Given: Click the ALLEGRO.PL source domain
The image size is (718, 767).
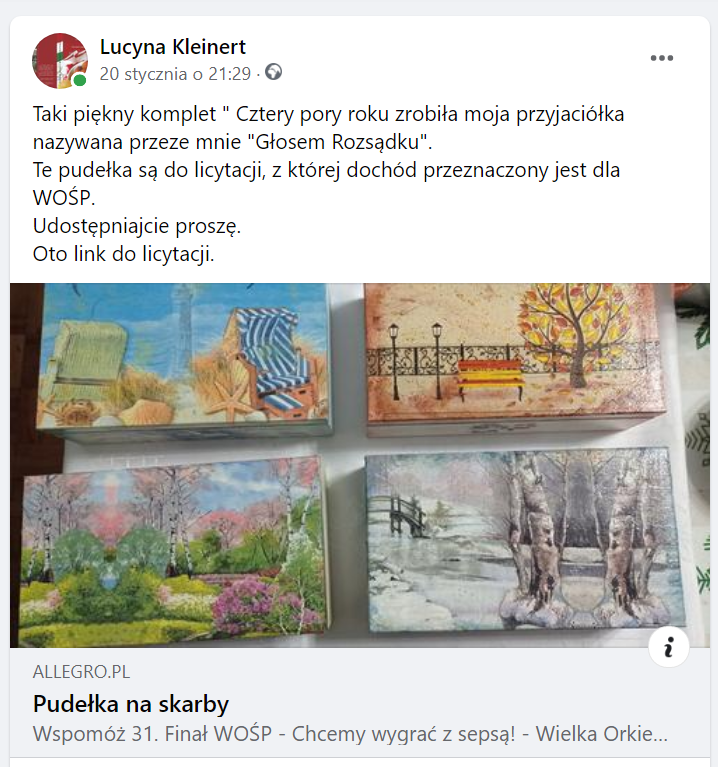Looking at the screenshot, I should point(81,672).
